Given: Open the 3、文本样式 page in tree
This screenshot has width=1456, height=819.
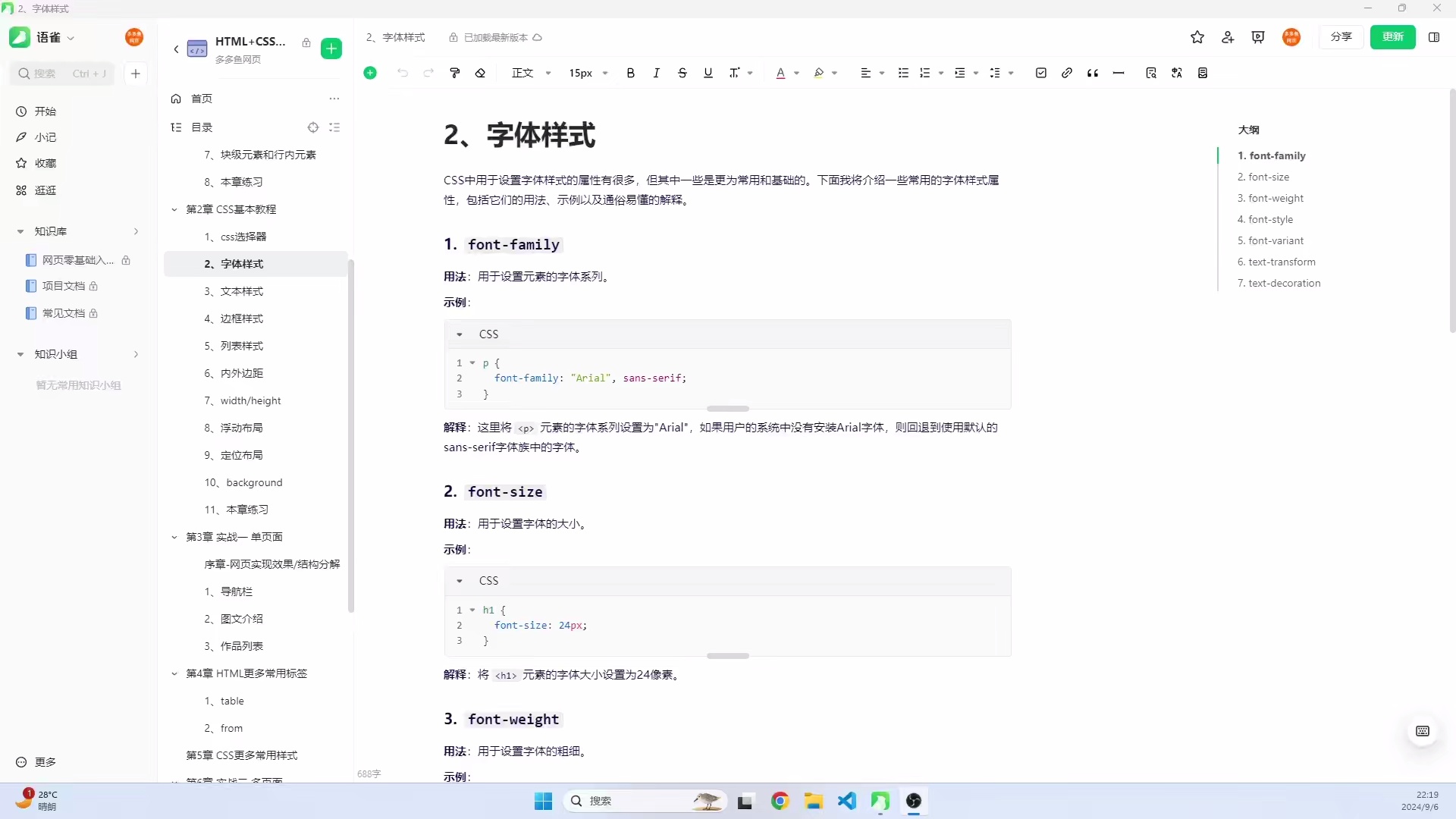Looking at the screenshot, I should [234, 291].
